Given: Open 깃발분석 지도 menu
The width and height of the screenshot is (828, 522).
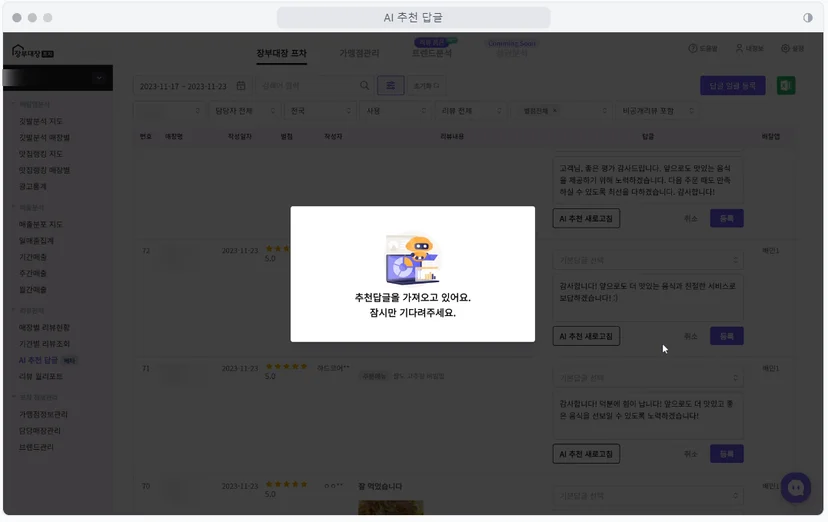Looking at the screenshot, I should click(41, 121).
